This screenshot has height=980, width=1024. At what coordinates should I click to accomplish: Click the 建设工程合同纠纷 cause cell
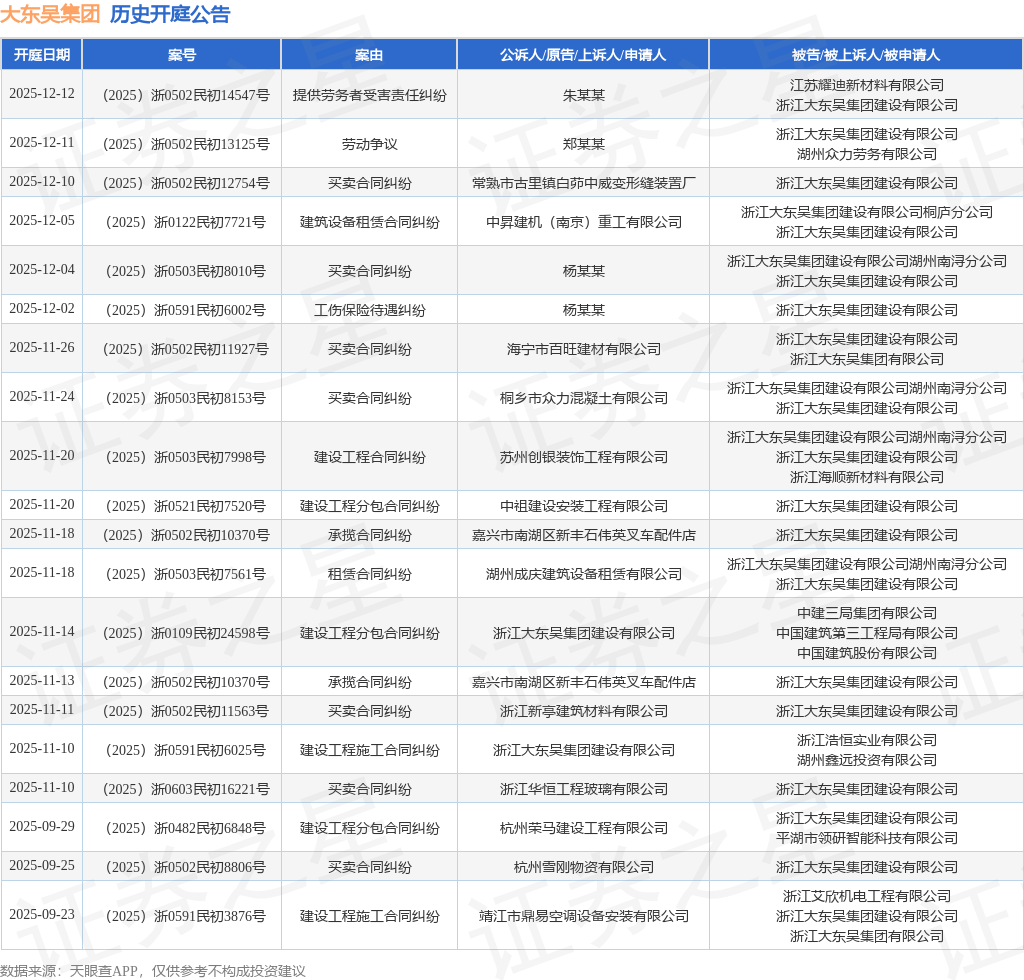tap(369, 458)
